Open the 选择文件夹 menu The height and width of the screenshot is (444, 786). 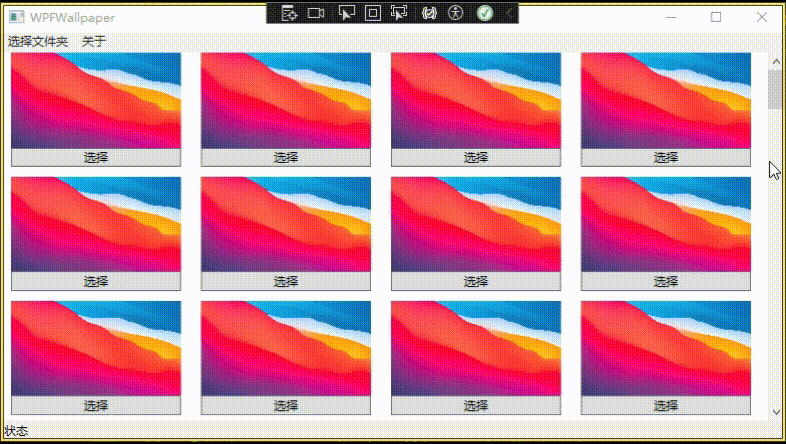[38, 42]
